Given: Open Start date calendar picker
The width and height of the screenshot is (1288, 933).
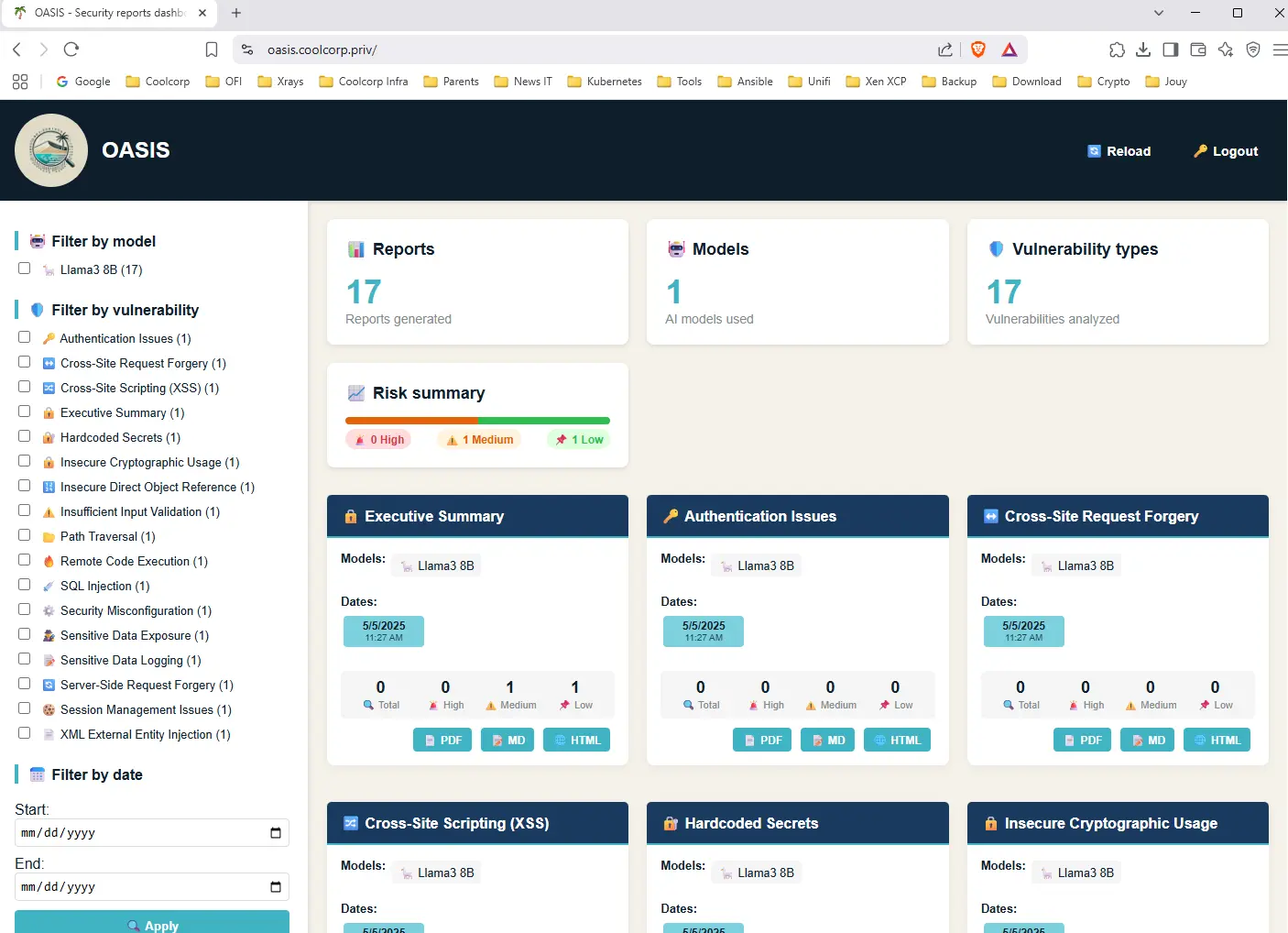Looking at the screenshot, I should [276, 833].
